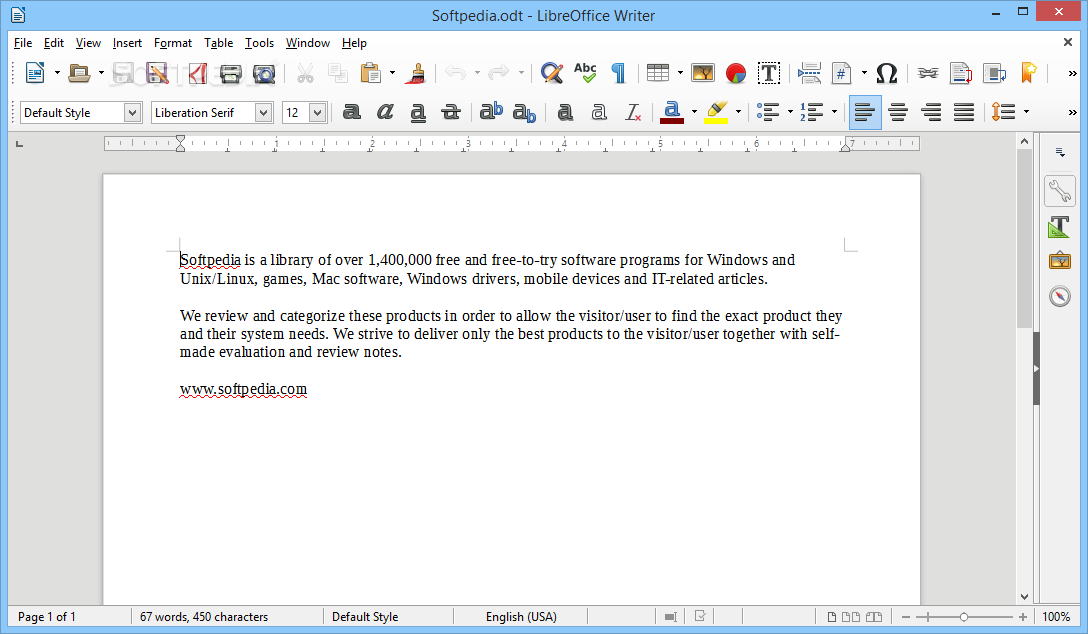Click 'Page 1 of 1' in status bar

[46, 617]
